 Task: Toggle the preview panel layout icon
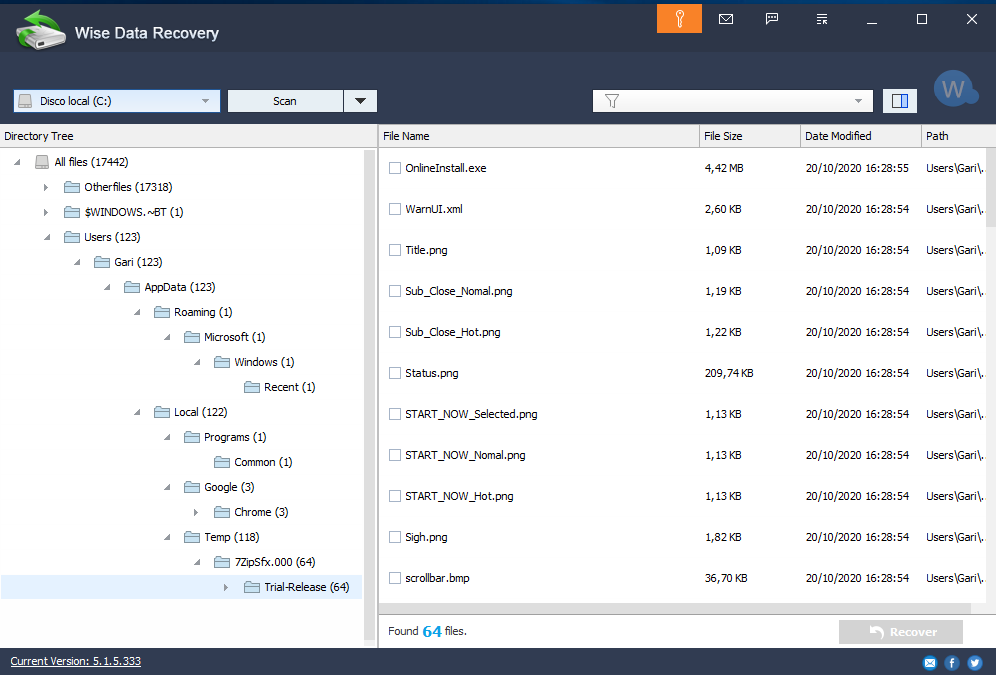[899, 101]
